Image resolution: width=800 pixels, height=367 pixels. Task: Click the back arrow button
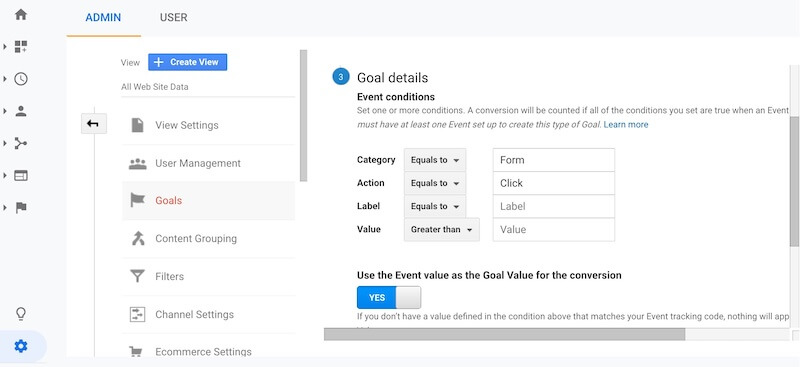click(93, 124)
